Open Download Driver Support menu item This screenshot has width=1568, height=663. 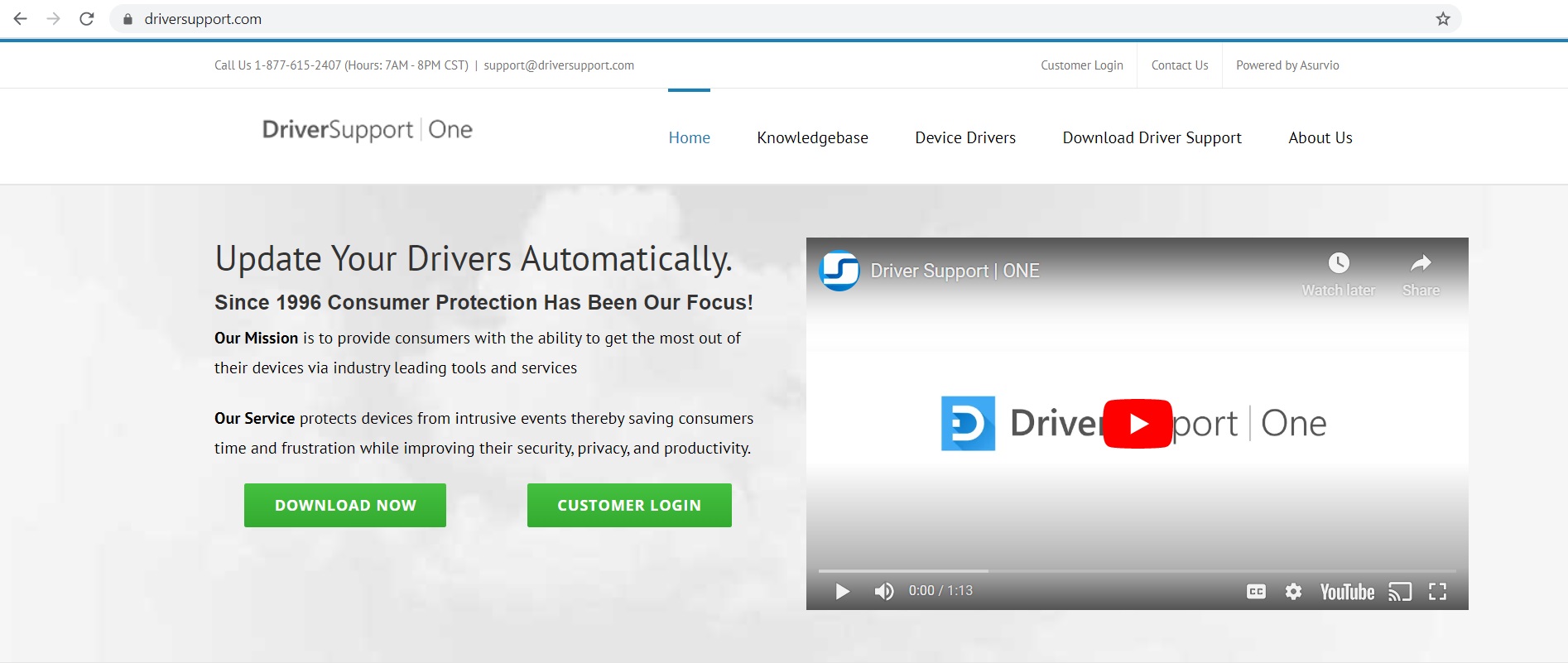pyautogui.click(x=1152, y=137)
